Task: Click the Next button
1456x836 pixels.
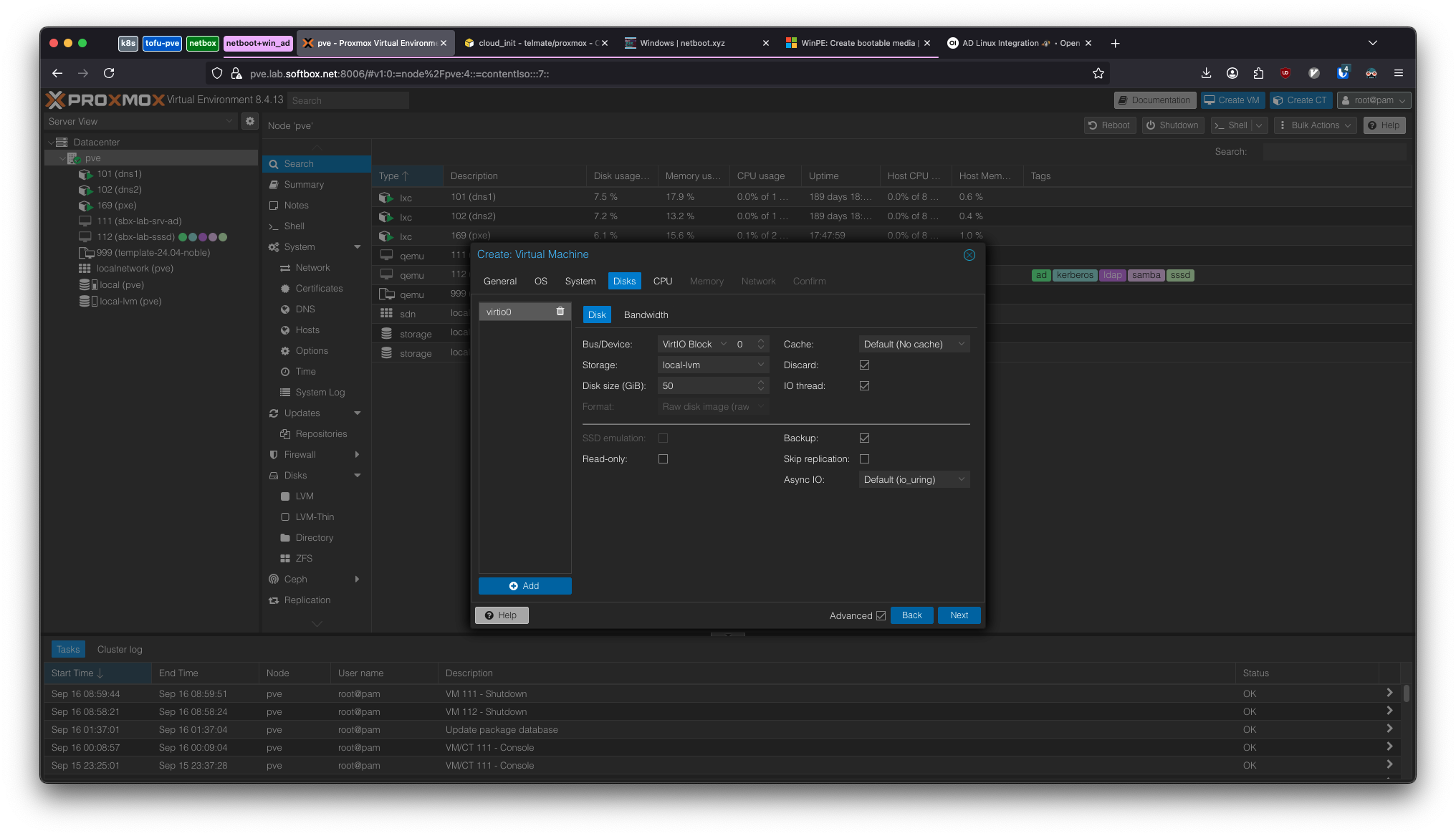Action: (959, 615)
